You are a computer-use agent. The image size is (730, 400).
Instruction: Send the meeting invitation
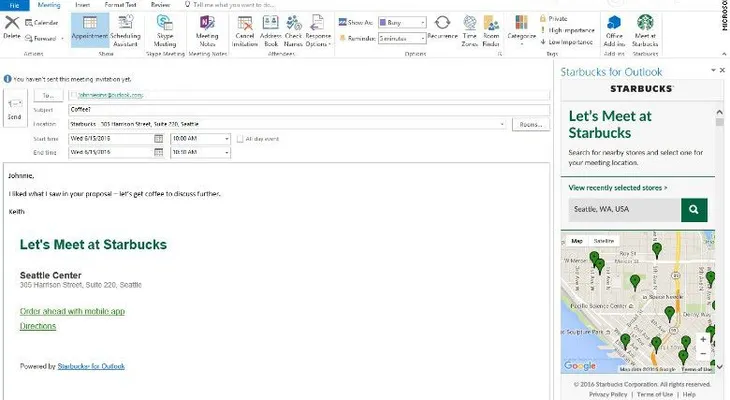click(15, 110)
